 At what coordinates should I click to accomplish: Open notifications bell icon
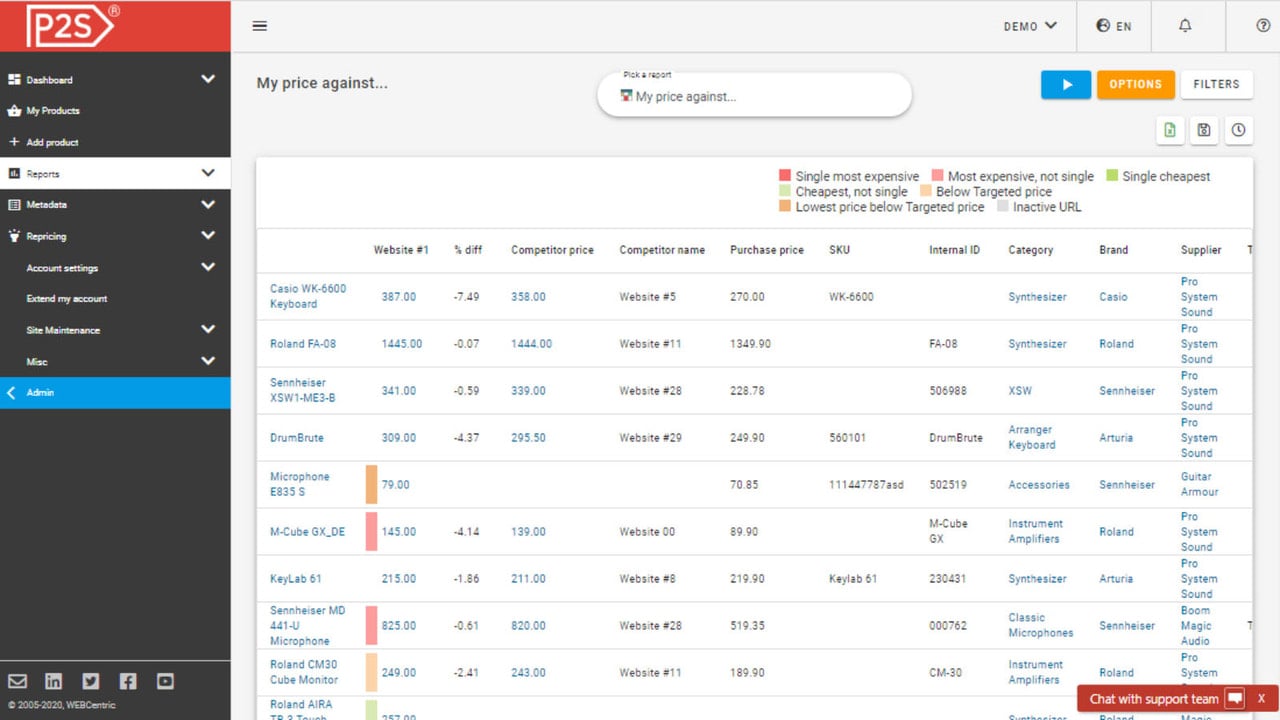(1185, 26)
